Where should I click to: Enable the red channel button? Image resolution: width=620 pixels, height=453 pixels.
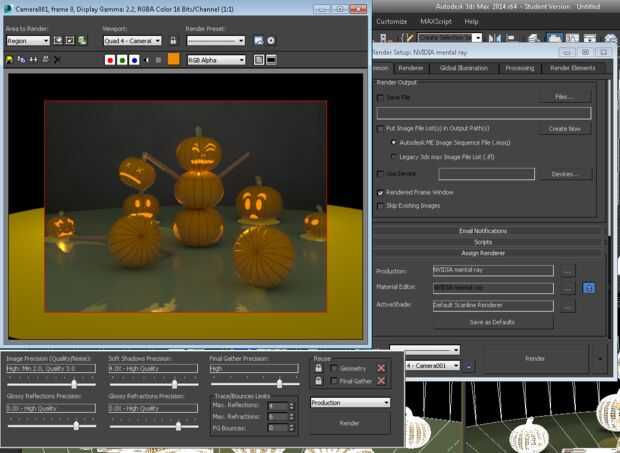coord(110,60)
